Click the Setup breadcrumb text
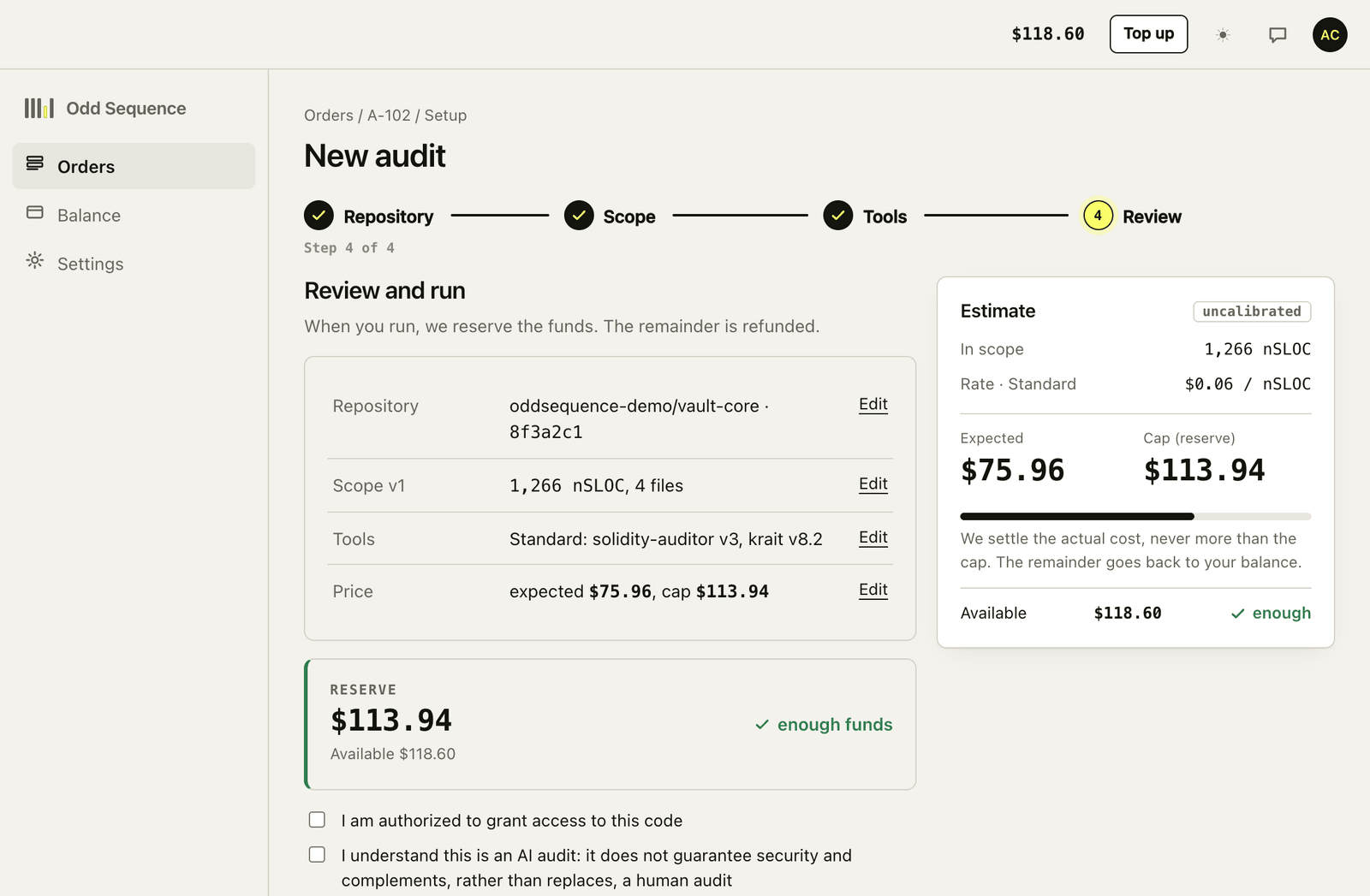The height and width of the screenshot is (896, 1370). [x=445, y=116]
